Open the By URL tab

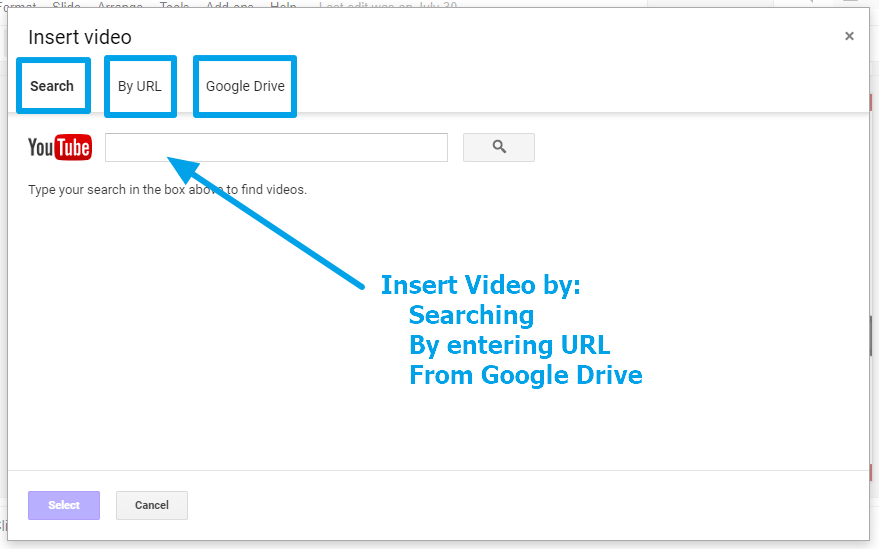(139, 86)
